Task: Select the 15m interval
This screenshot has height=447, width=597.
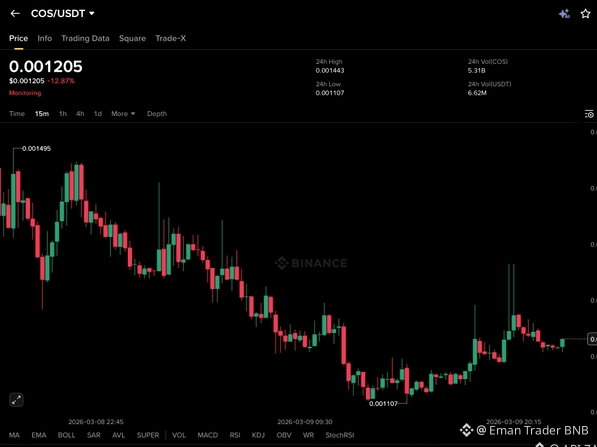Action: (x=42, y=114)
